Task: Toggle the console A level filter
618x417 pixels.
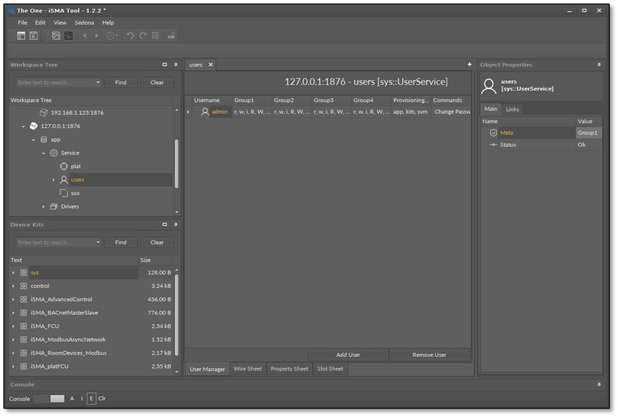Action: pos(72,398)
